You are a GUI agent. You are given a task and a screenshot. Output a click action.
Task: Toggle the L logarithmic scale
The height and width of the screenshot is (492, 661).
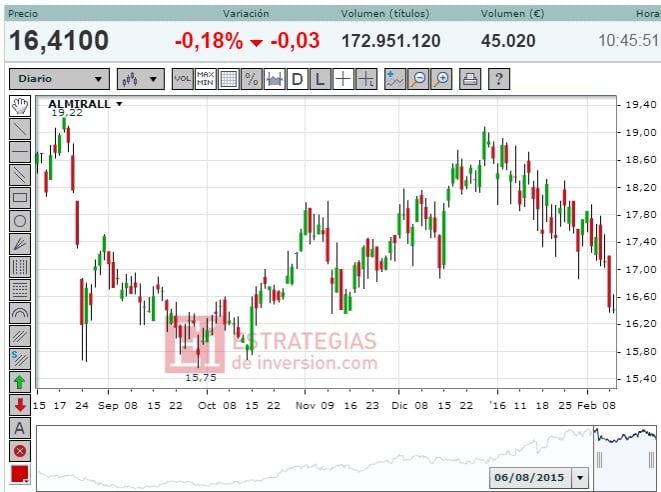320,79
